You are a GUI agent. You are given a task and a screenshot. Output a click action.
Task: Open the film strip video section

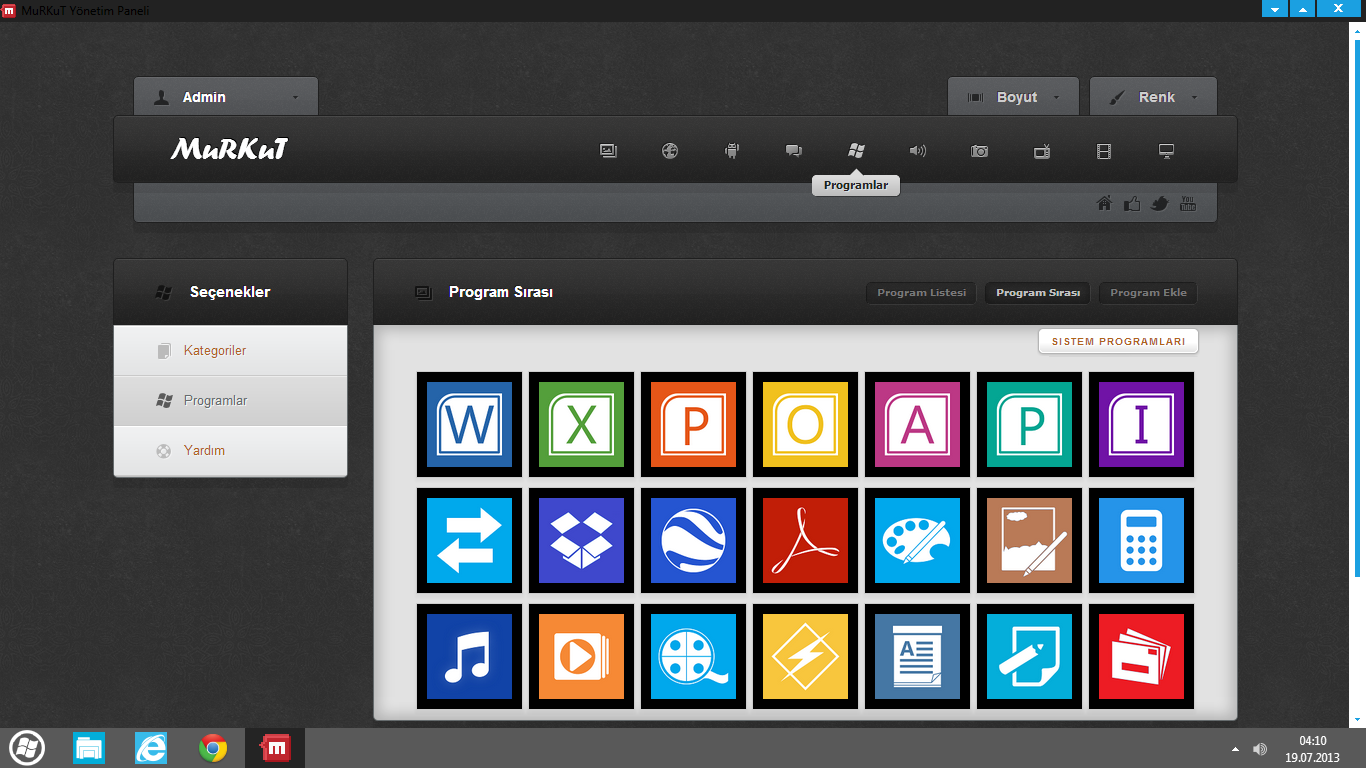coord(1104,151)
